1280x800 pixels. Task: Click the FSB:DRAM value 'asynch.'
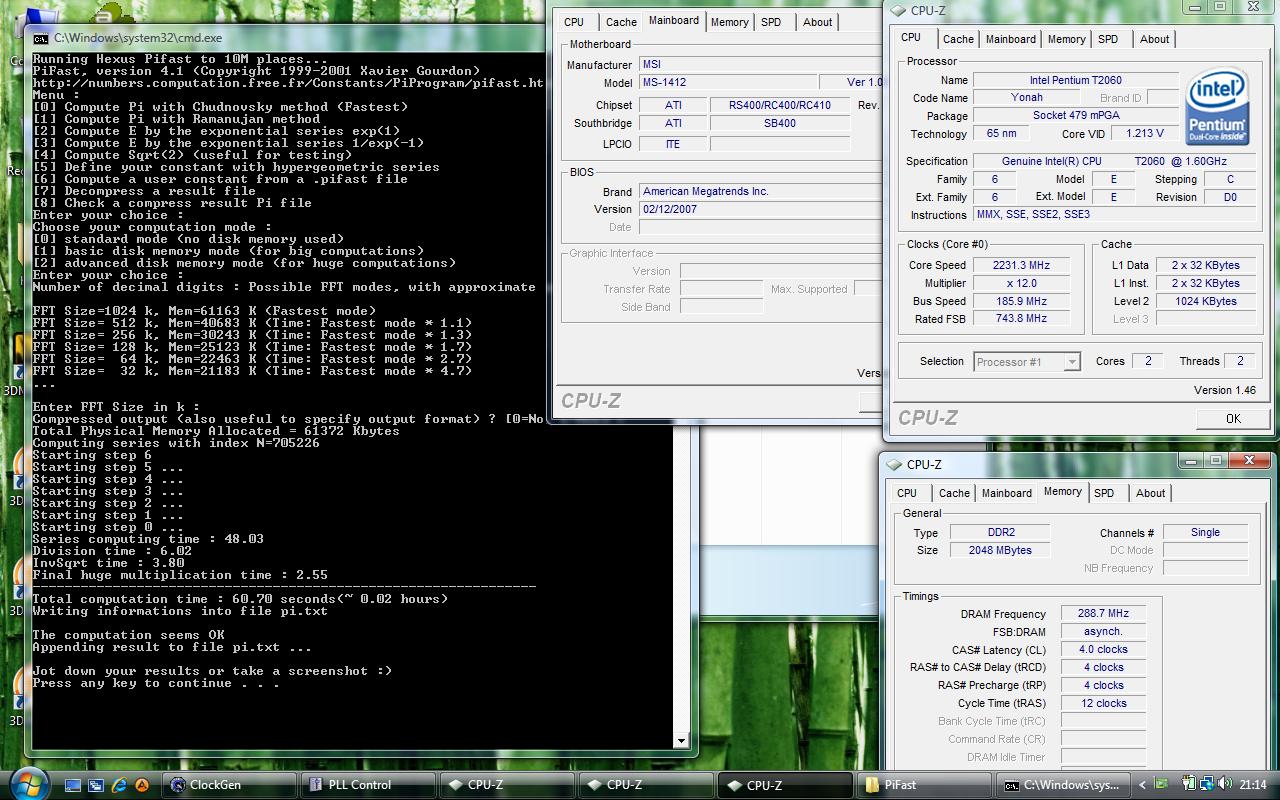coord(1103,632)
